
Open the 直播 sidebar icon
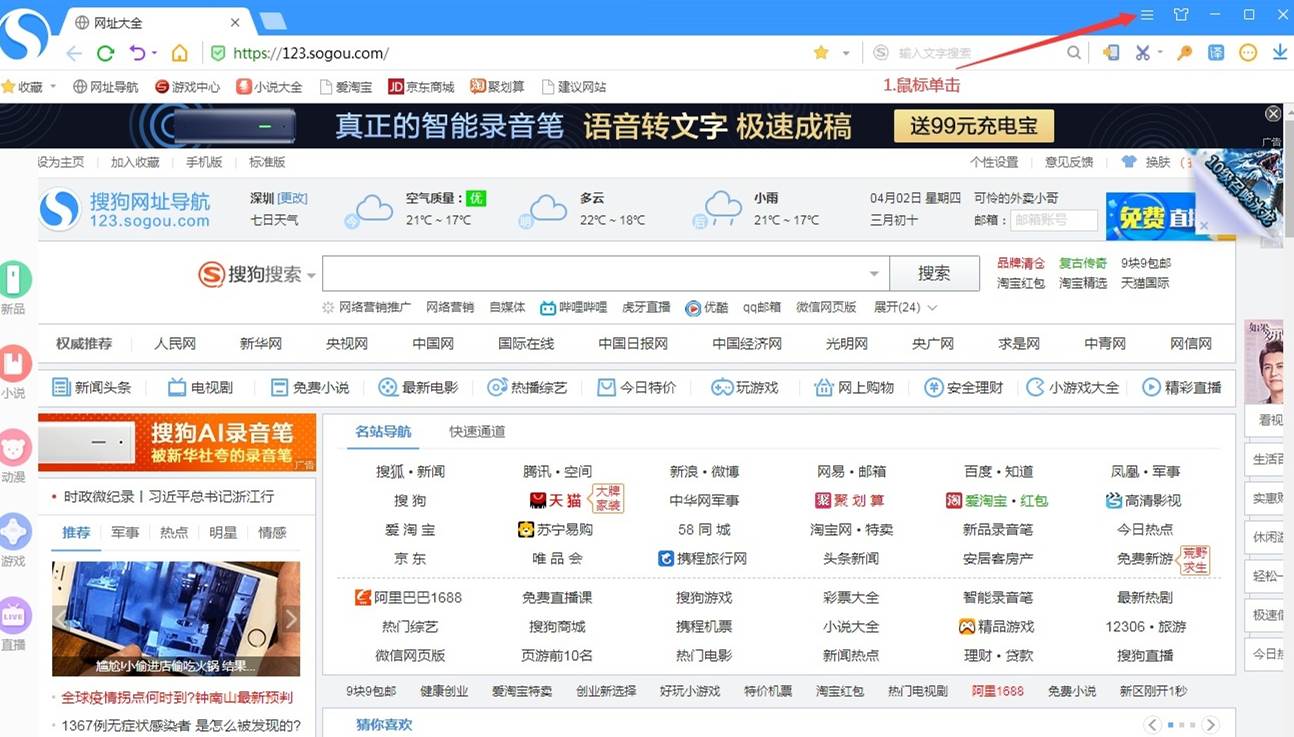pyautogui.click(x=14, y=615)
